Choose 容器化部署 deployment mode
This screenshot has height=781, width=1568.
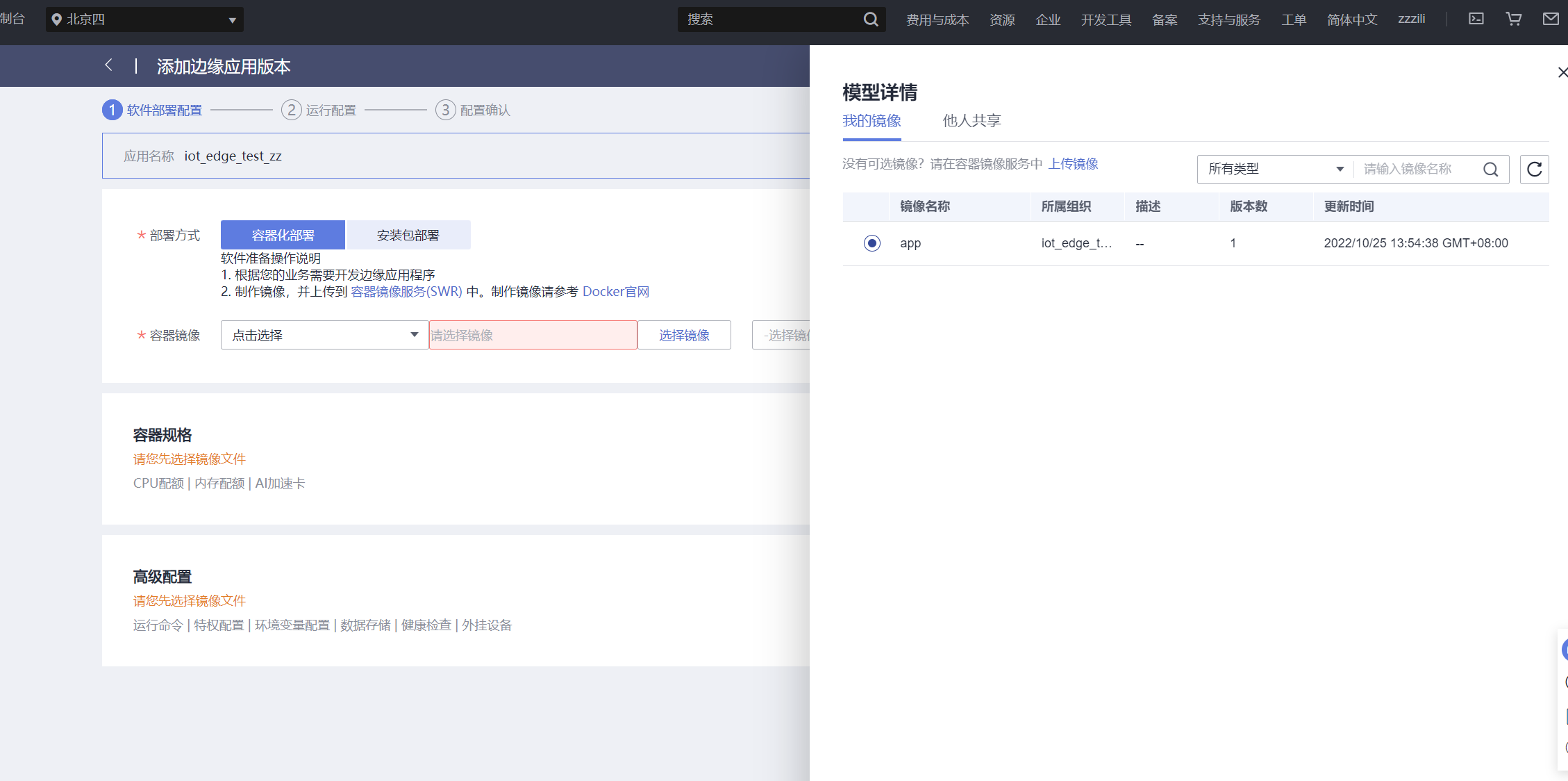(283, 235)
